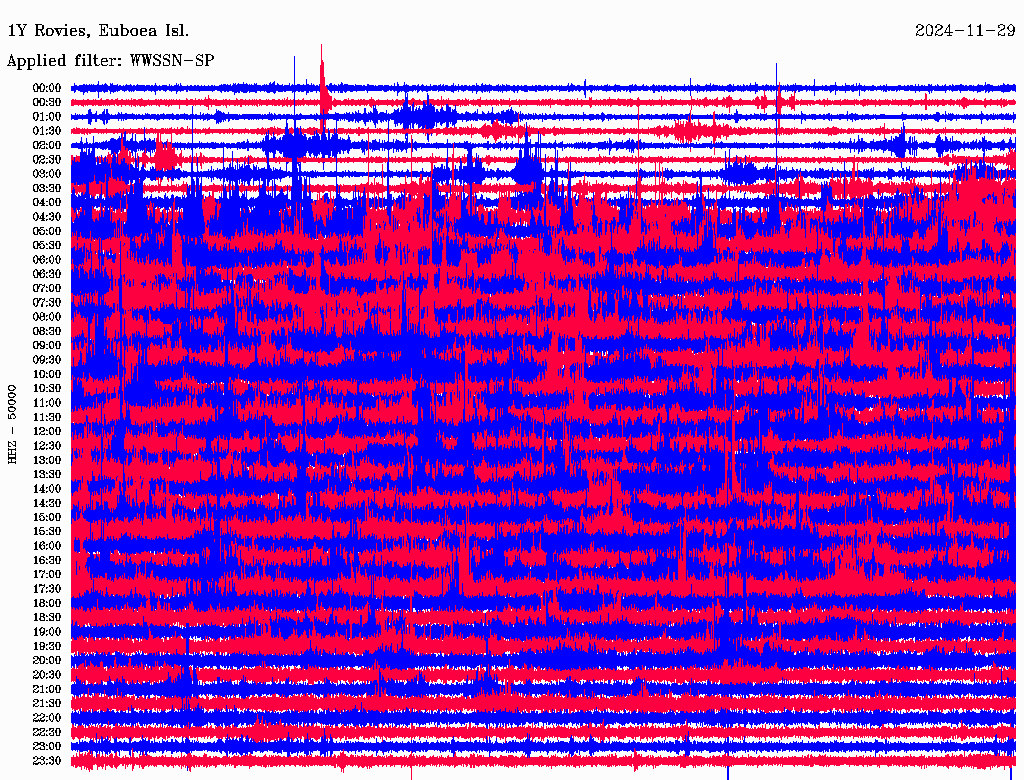Select the 14:00 time label
The height and width of the screenshot is (780, 1024).
click(x=46, y=489)
